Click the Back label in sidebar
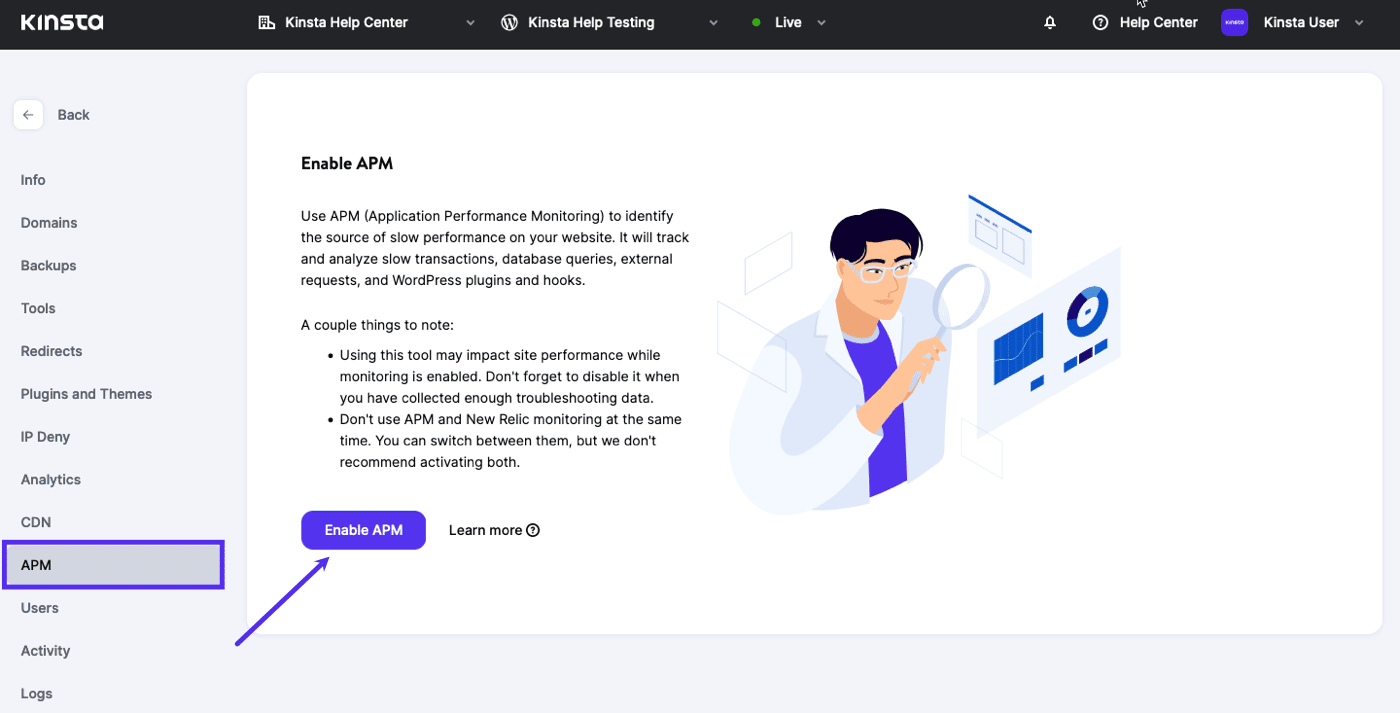Viewport: 1400px width, 713px height. 74,115
